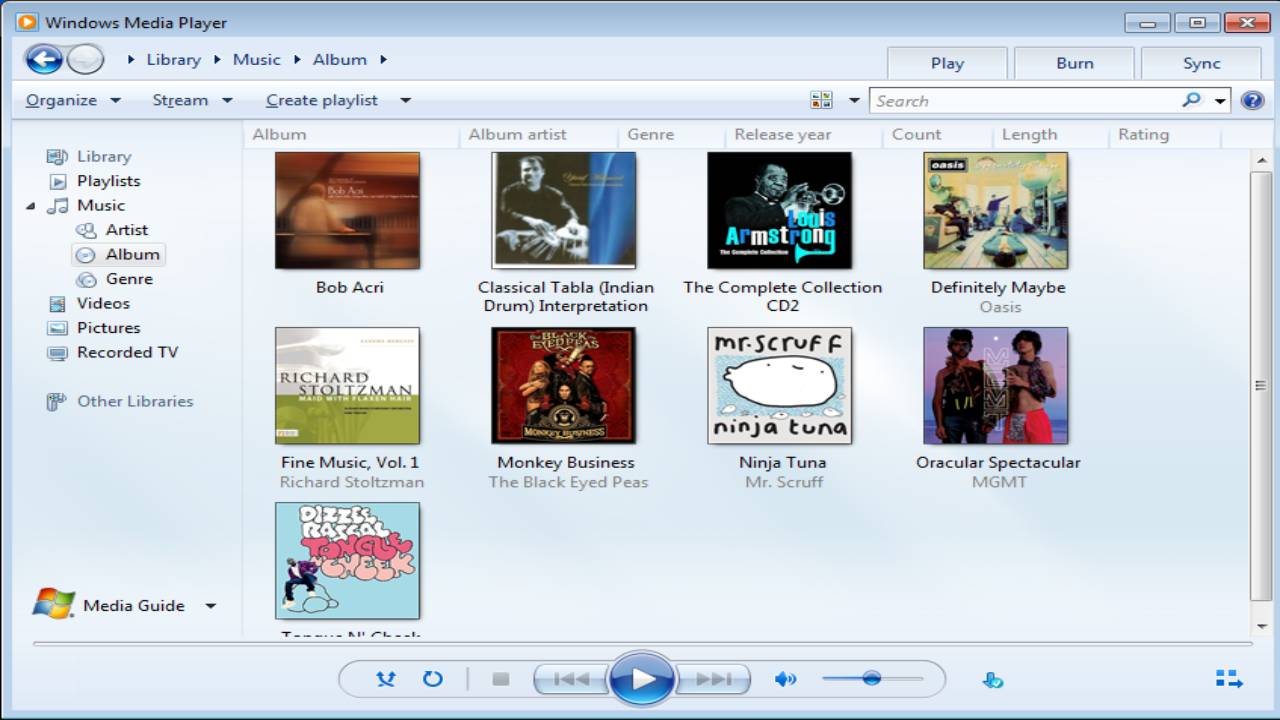The height and width of the screenshot is (720, 1280).
Task: Click the Richard Stoltzman artist text
Action: coord(351,483)
